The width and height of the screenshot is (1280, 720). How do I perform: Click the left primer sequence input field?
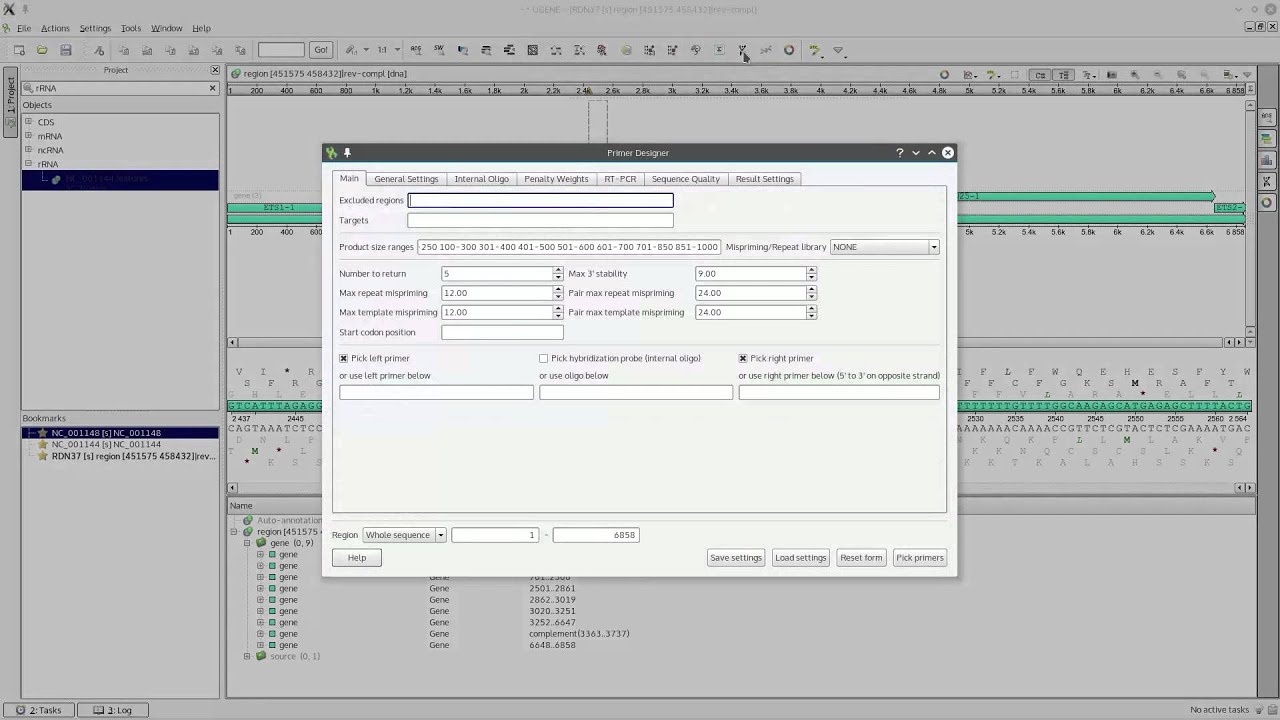point(436,393)
